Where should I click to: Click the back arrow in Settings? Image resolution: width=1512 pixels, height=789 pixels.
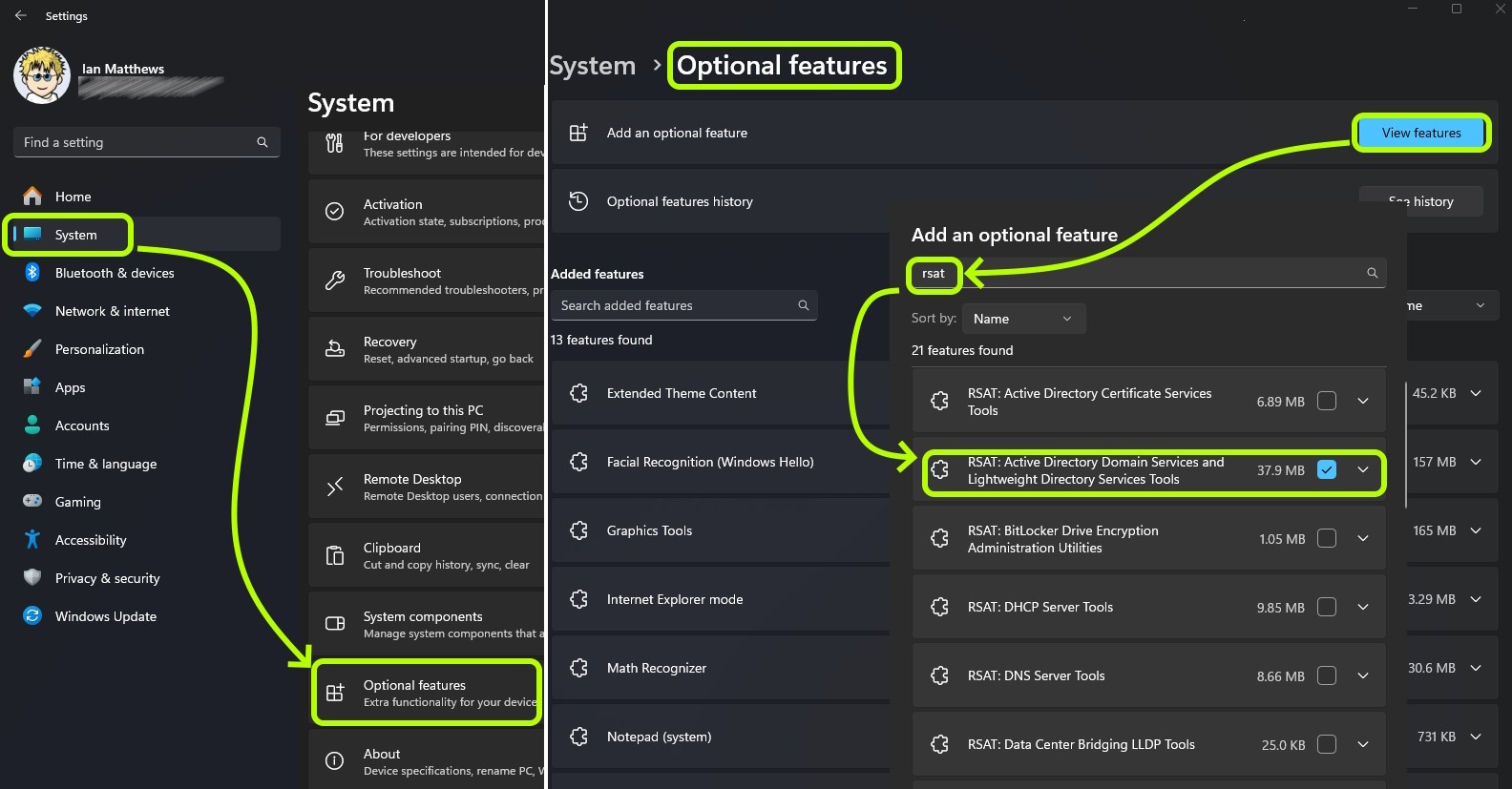pyautogui.click(x=21, y=16)
